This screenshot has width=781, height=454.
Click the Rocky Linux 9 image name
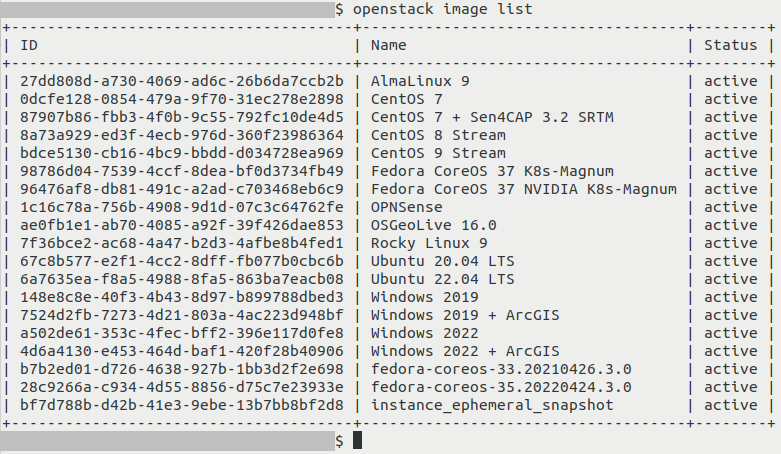429,243
